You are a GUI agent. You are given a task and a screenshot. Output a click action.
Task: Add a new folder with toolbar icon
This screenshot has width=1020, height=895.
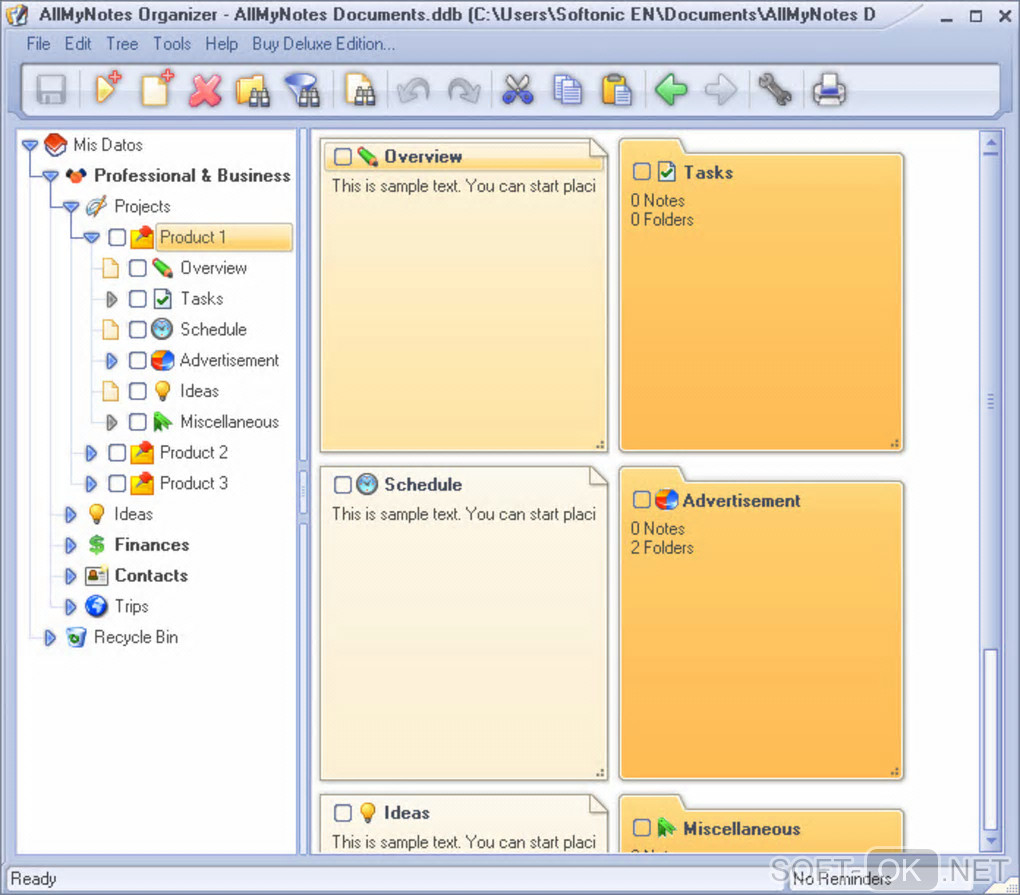point(108,88)
